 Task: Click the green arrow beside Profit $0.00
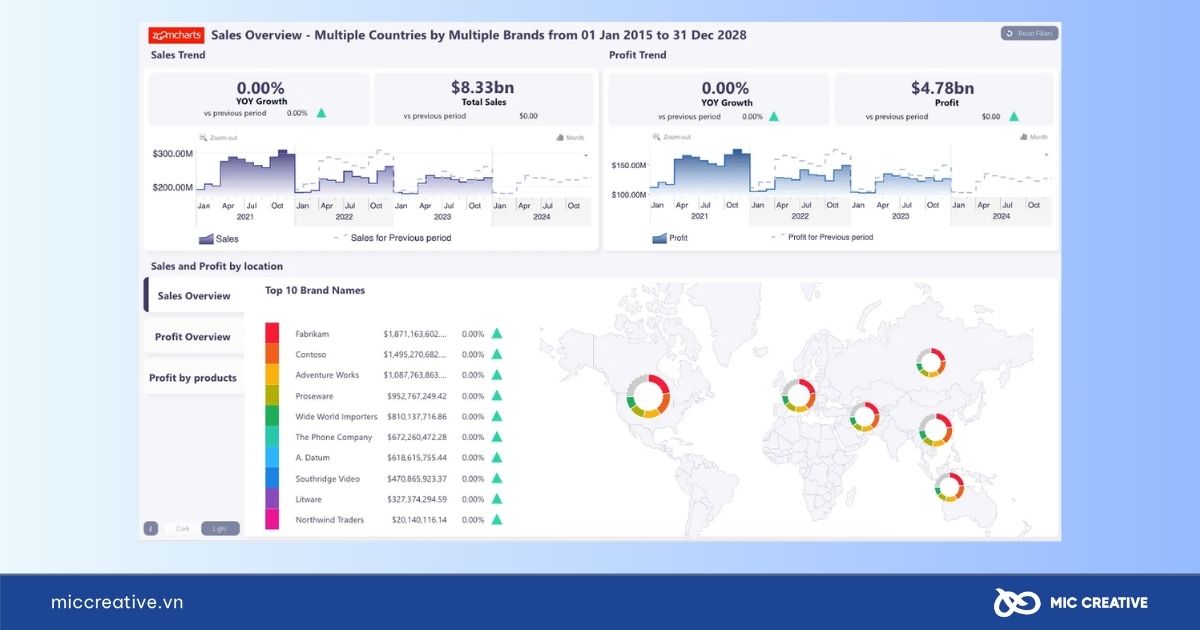click(x=1014, y=116)
